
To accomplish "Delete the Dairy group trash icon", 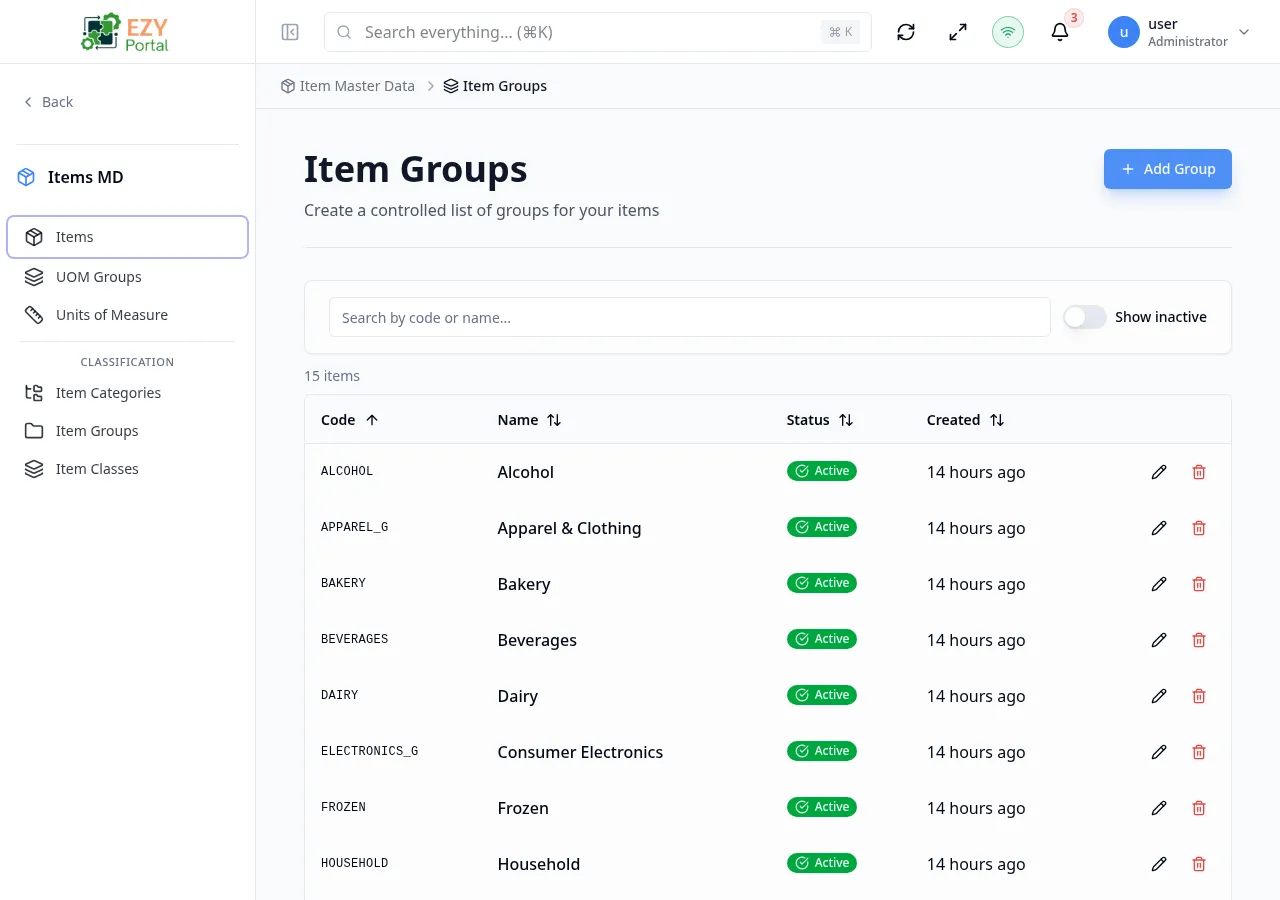I will point(1199,696).
